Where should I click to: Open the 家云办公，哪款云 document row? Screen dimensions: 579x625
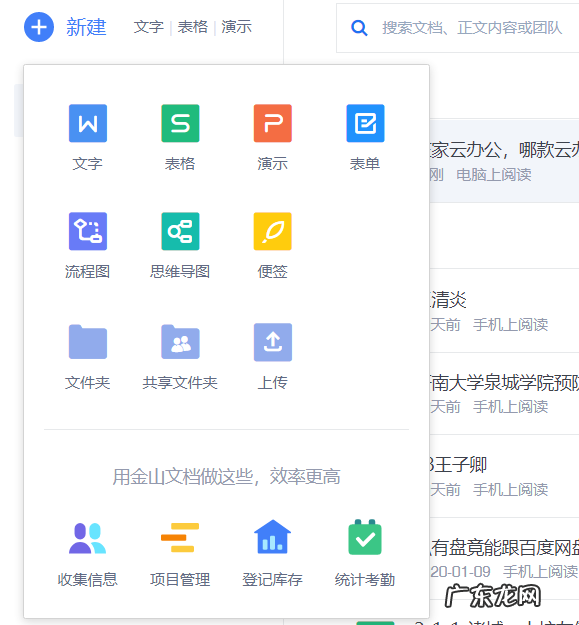(504, 161)
